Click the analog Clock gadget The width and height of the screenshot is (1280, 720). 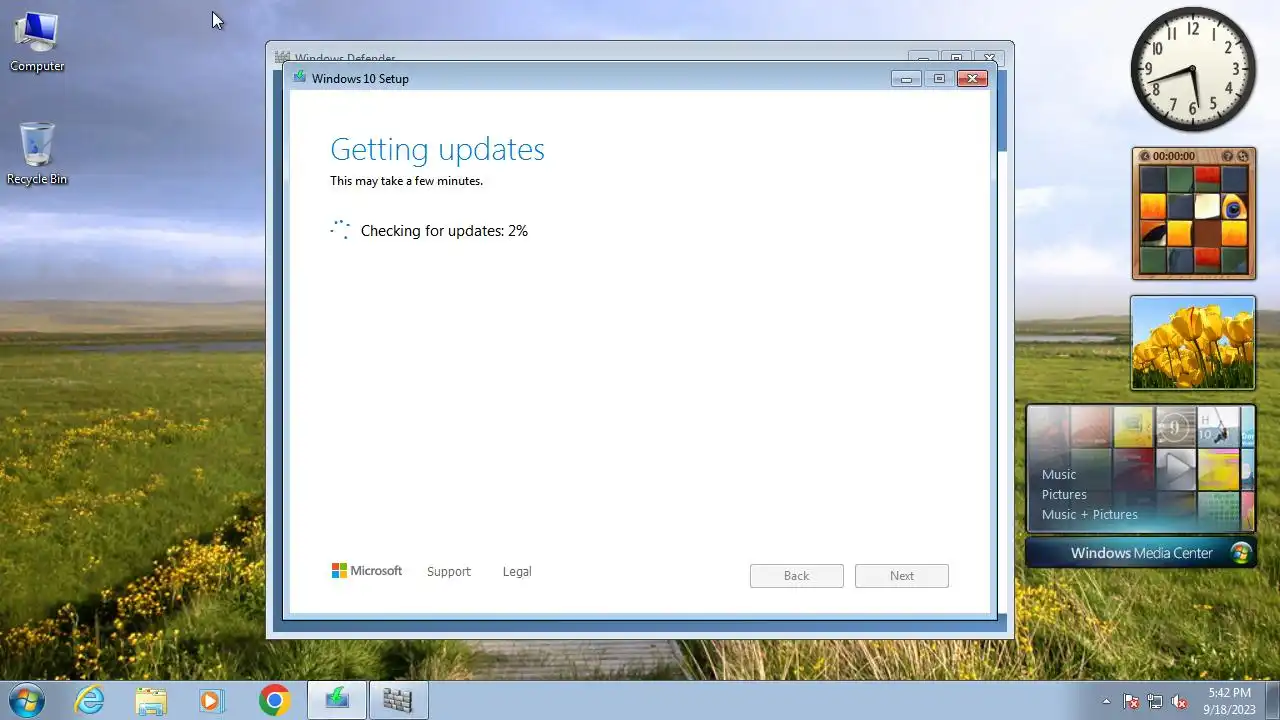[x=1193, y=69]
